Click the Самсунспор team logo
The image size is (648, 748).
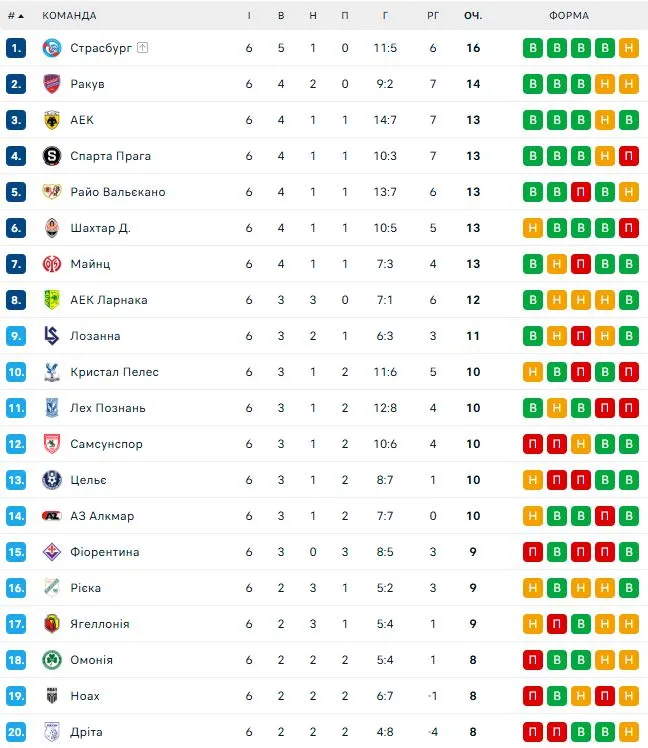(x=52, y=444)
